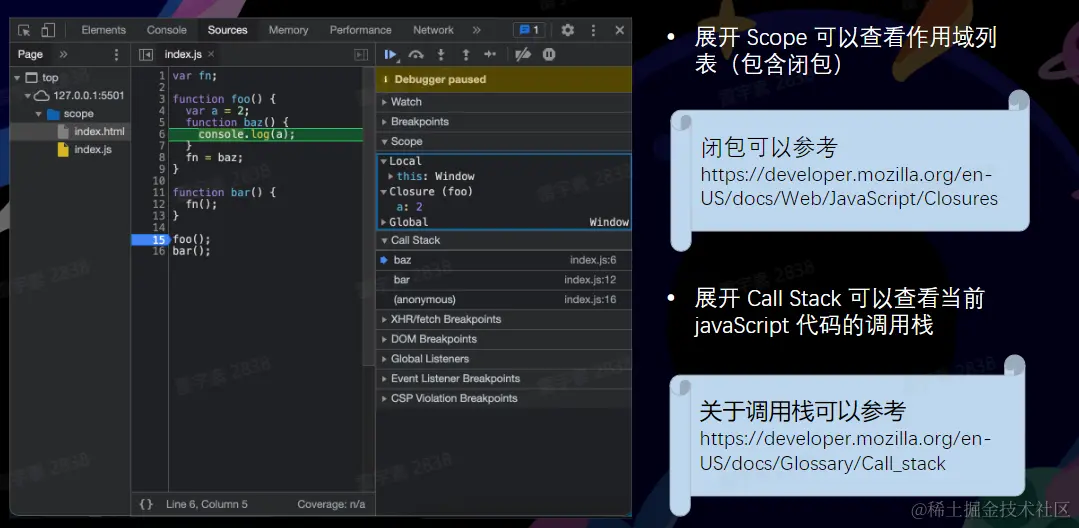Toggle pause on exceptions

[x=548, y=54]
